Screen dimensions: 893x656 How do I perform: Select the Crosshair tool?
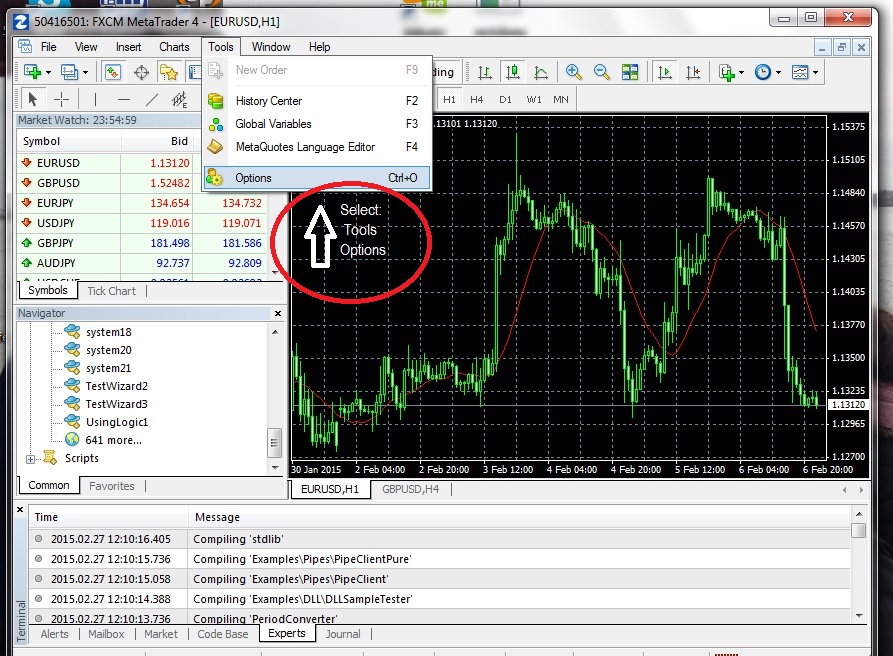[x=61, y=100]
